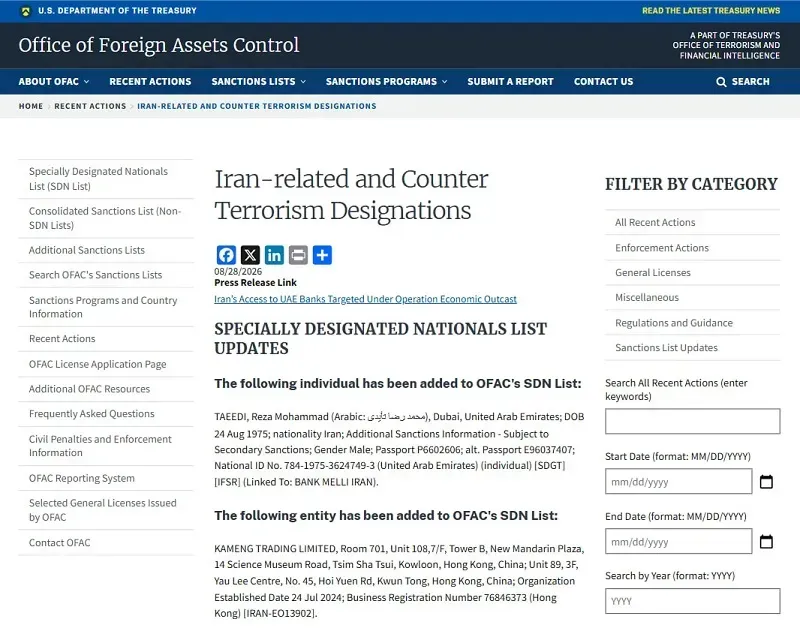Focus the Search All Recent Actions keyword field

pos(692,421)
